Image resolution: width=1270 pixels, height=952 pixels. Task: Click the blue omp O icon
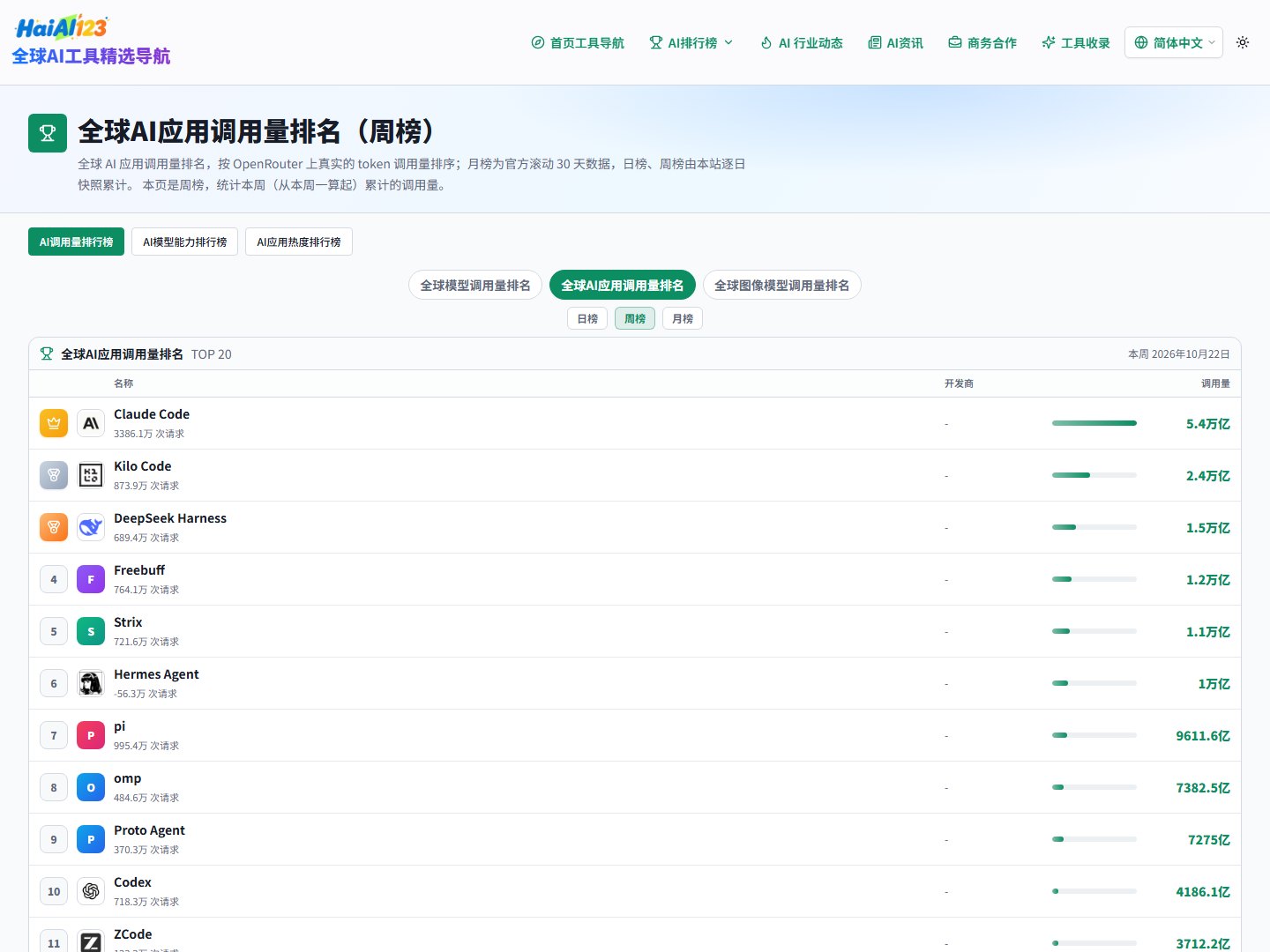(x=91, y=787)
